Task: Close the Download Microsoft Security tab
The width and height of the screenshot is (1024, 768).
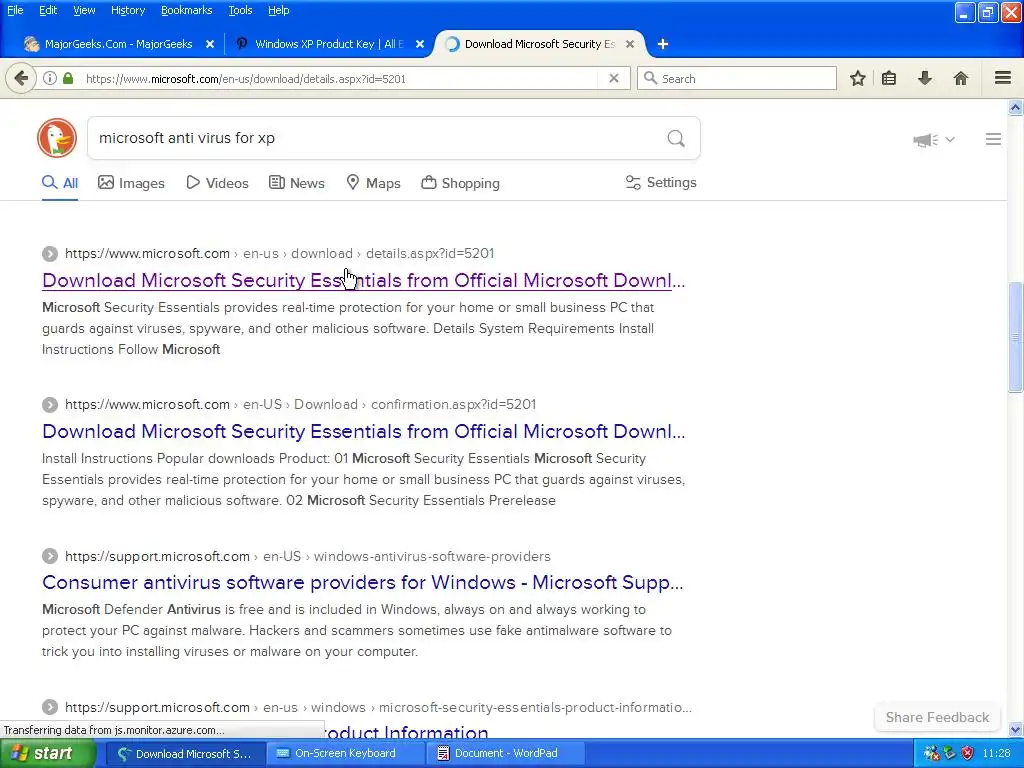Action: coord(630,44)
